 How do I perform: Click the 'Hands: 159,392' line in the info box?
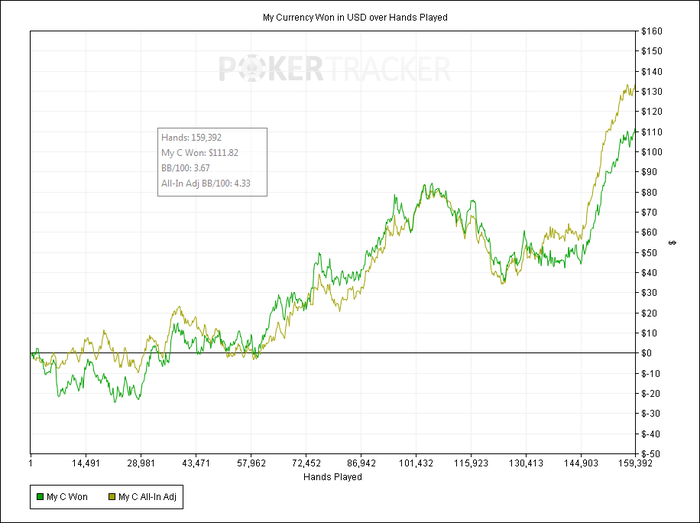point(191,137)
